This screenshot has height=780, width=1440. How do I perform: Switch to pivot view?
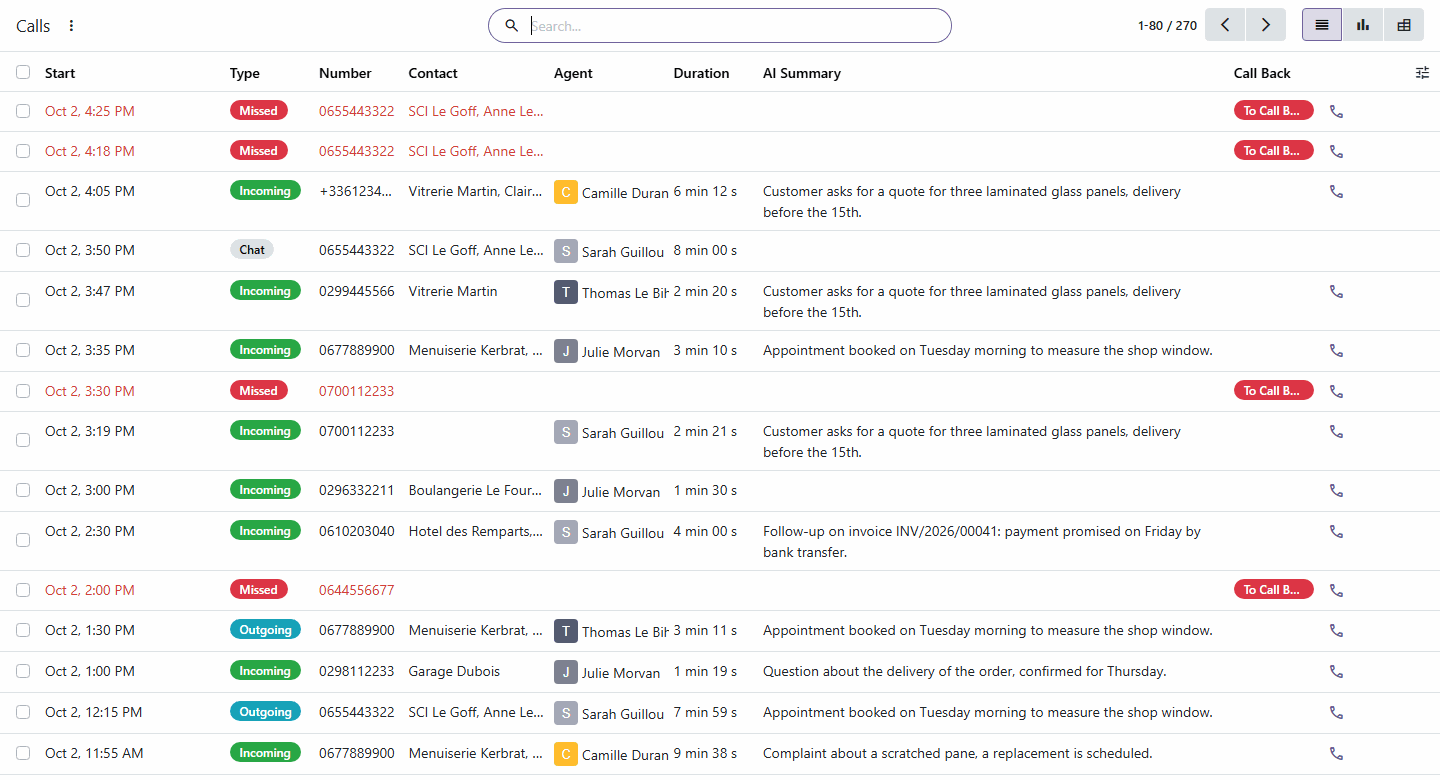pos(1404,25)
